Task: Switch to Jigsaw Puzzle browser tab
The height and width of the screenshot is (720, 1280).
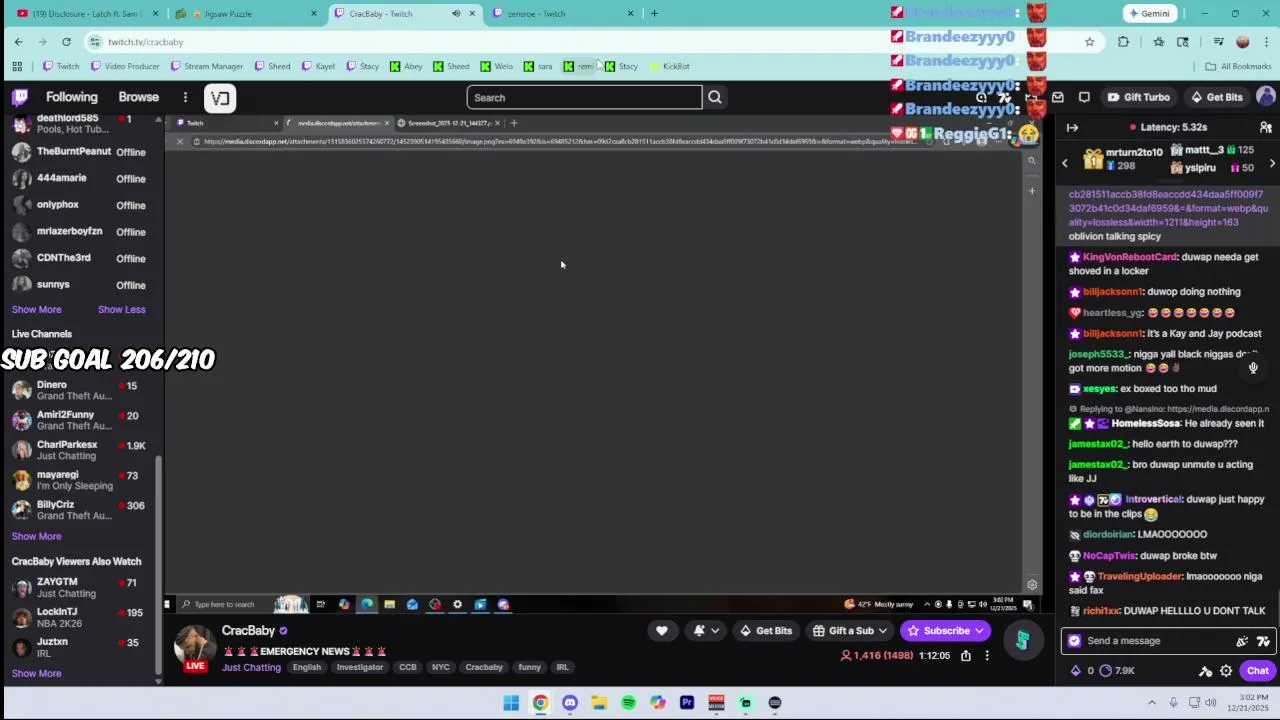Action: pos(245,14)
